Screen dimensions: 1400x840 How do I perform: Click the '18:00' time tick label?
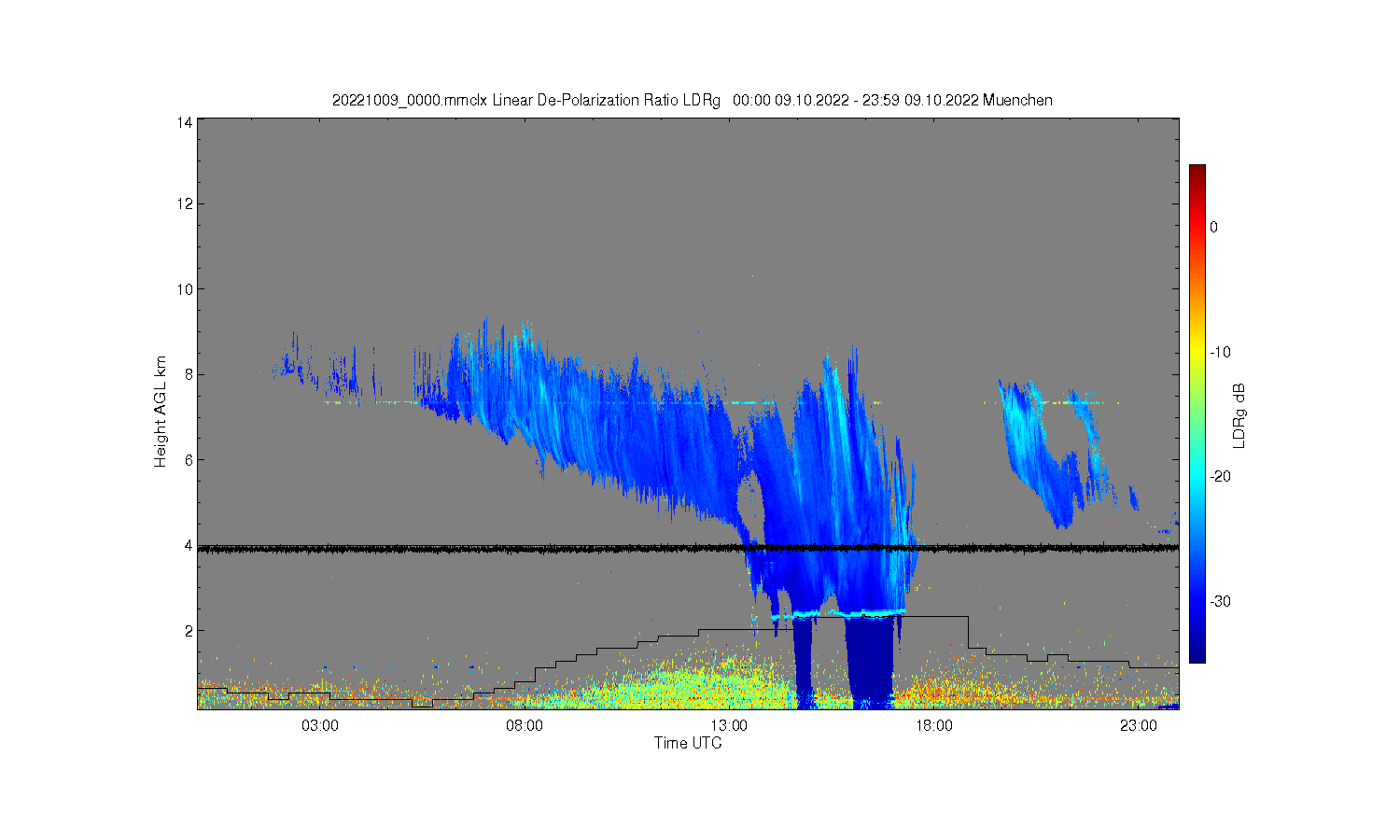[x=933, y=725]
